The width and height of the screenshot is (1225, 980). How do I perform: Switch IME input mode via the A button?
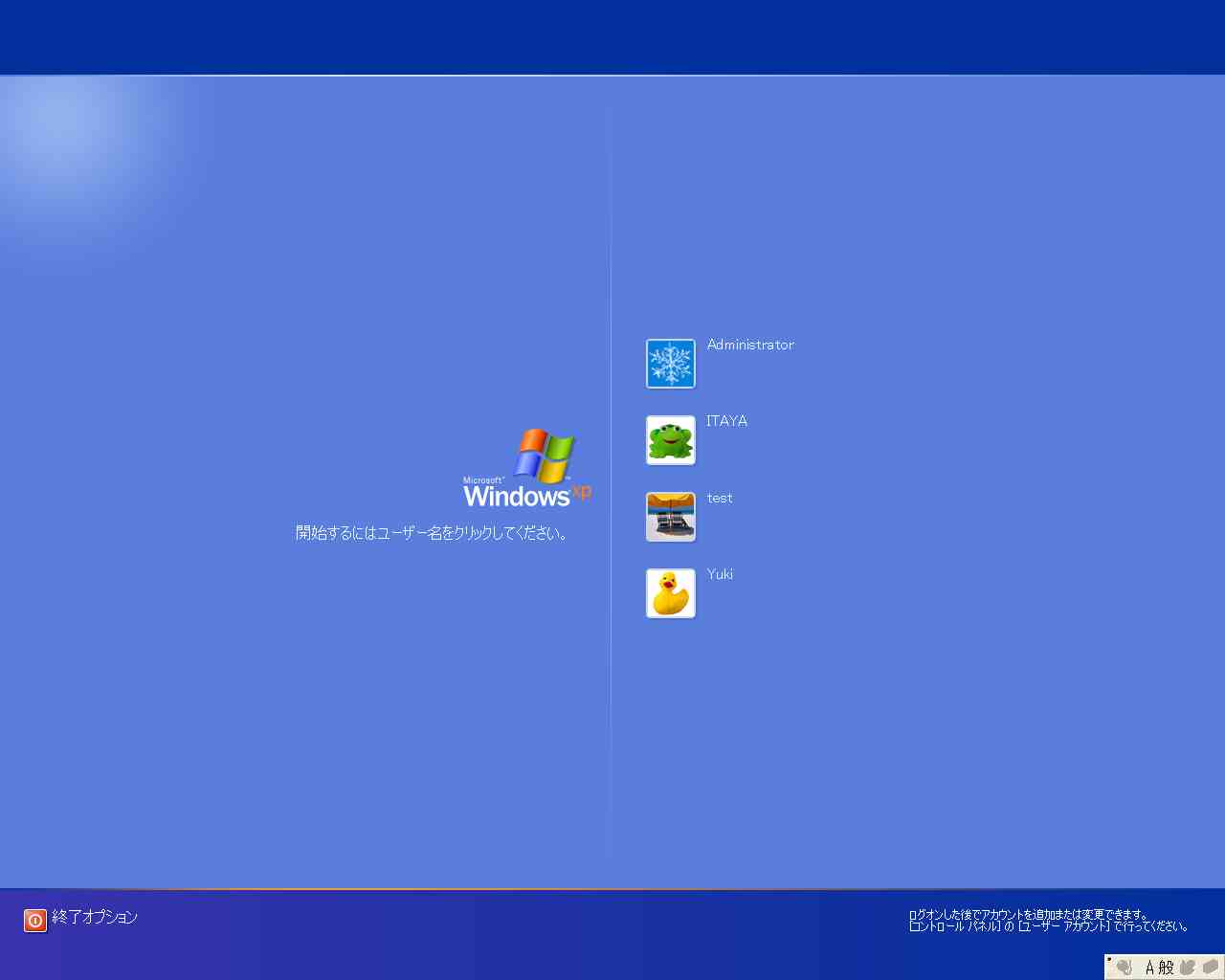pyautogui.click(x=1150, y=968)
